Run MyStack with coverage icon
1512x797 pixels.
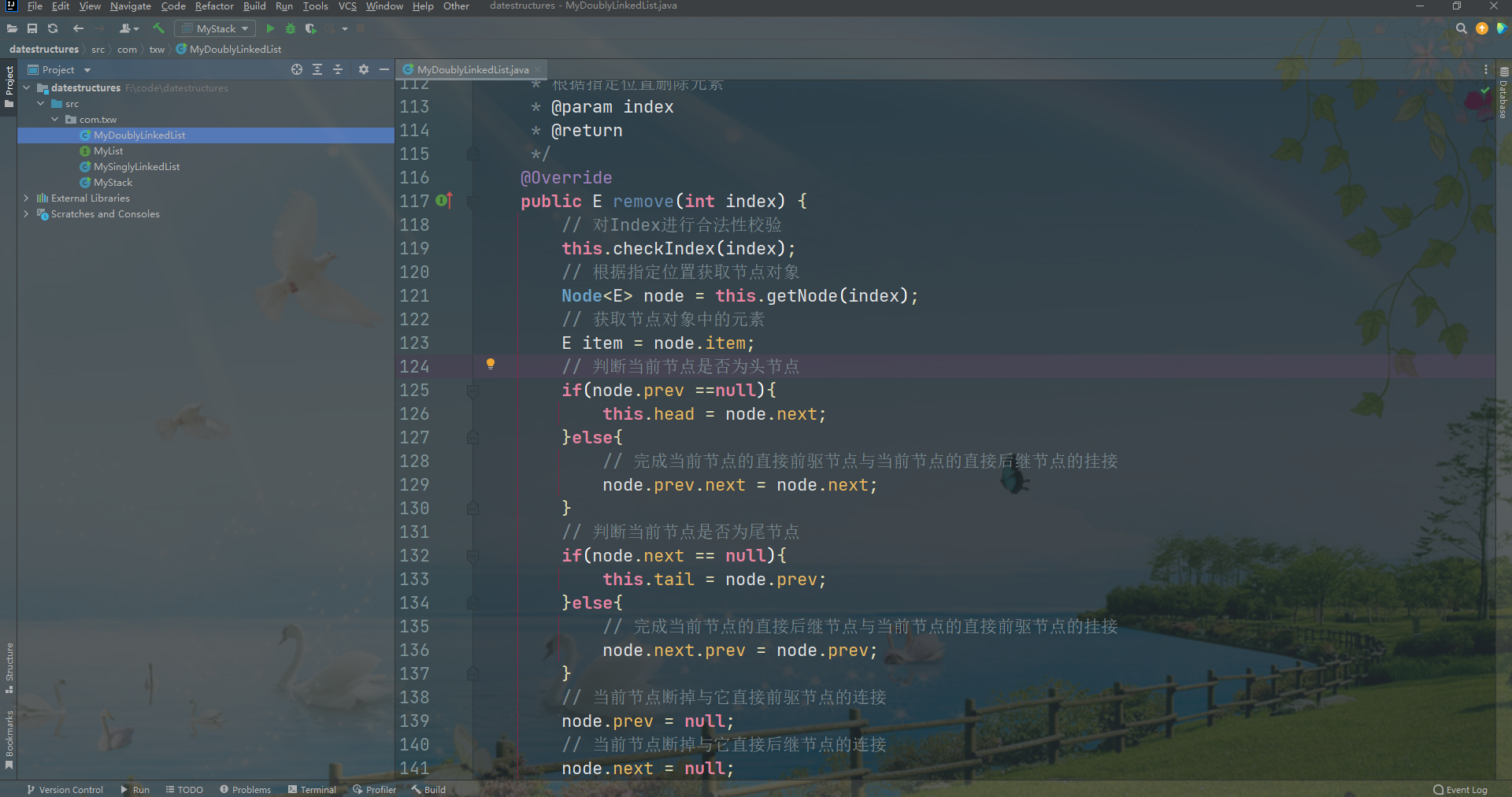310,28
